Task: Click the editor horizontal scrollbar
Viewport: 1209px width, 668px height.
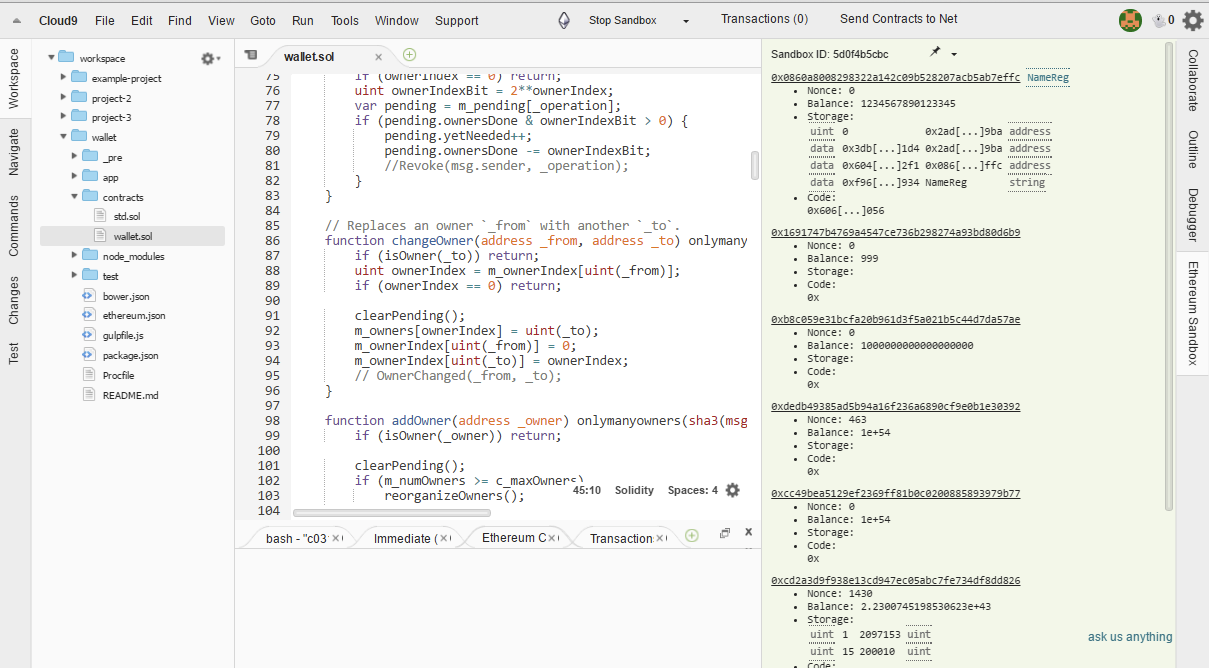Action: (390, 512)
